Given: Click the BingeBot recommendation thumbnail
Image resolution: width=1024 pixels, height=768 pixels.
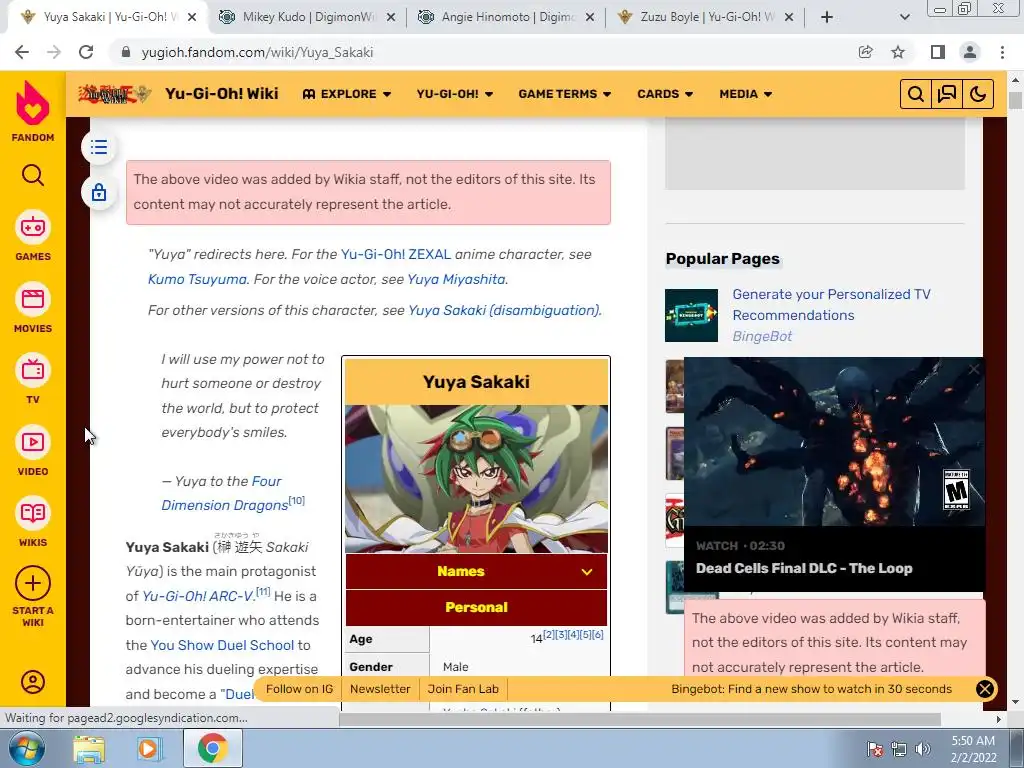Looking at the screenshot, I should click(691, 315).
